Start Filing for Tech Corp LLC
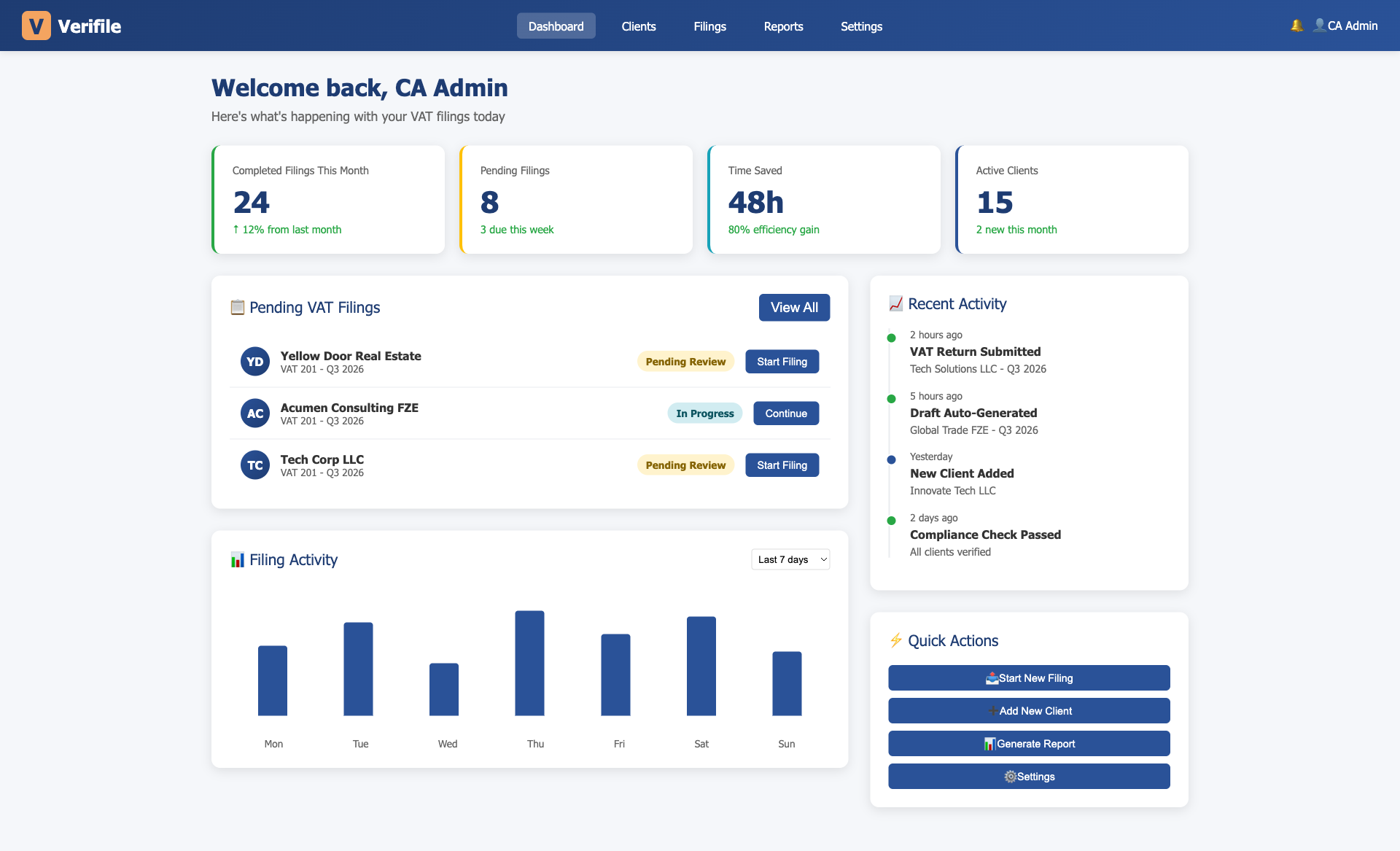The image size is (1400, 851). coord(782,465)
